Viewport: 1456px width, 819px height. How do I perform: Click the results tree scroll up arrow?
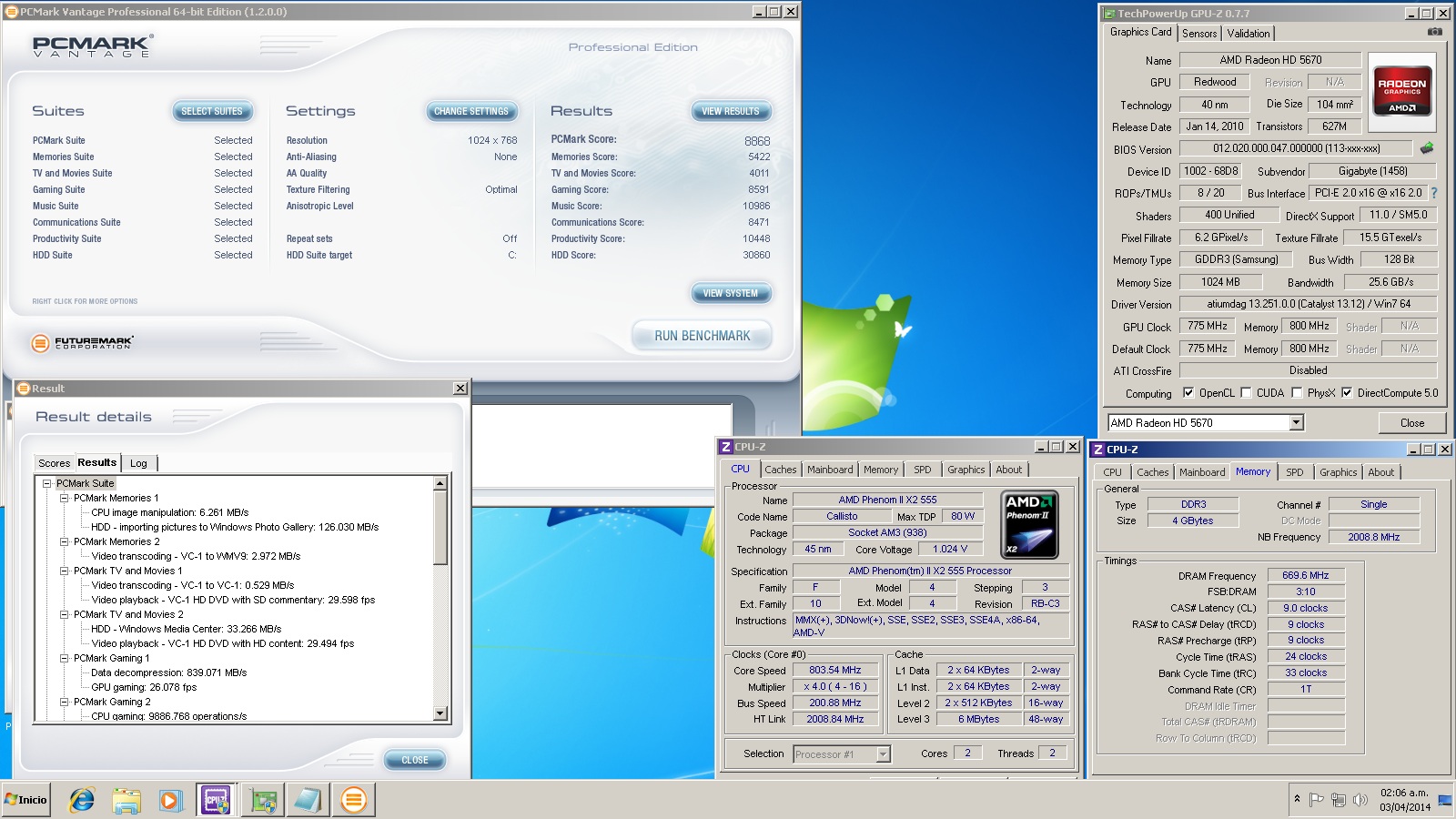click(x=440, y=483)
